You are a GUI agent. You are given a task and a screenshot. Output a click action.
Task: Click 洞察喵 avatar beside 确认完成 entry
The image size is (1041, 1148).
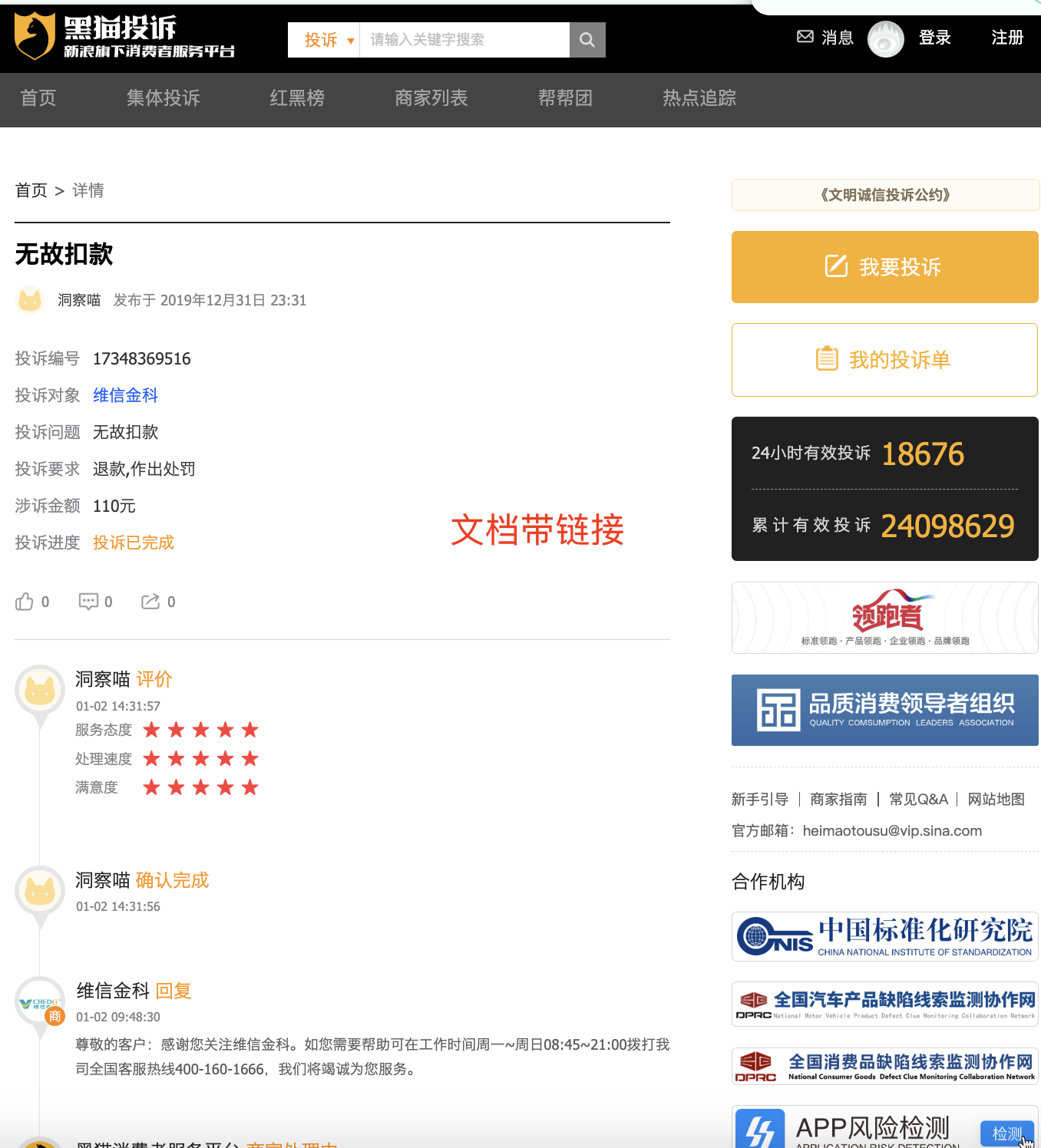click(40, 891)
